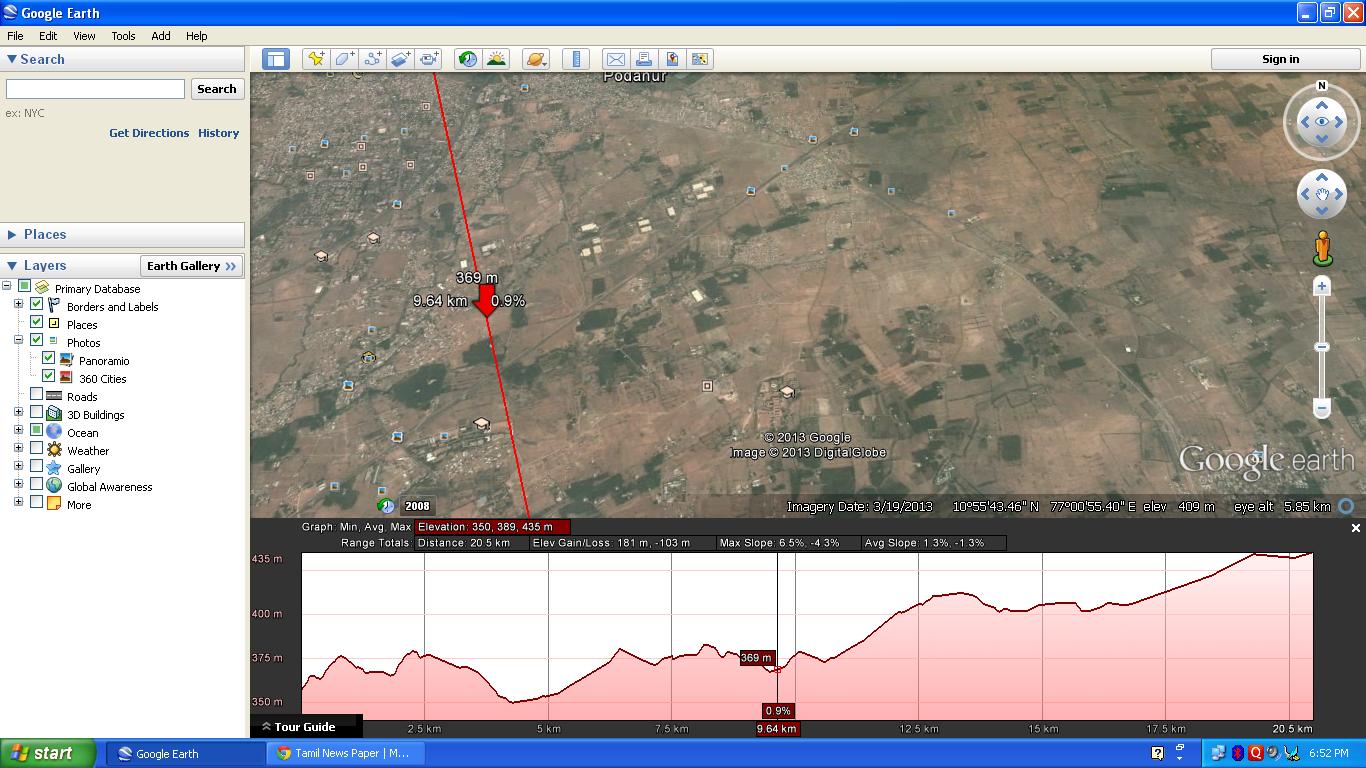Screen dimensions: 1366x768
Task: Enable the 3D Buildings layer
Action: coord(36,413)
